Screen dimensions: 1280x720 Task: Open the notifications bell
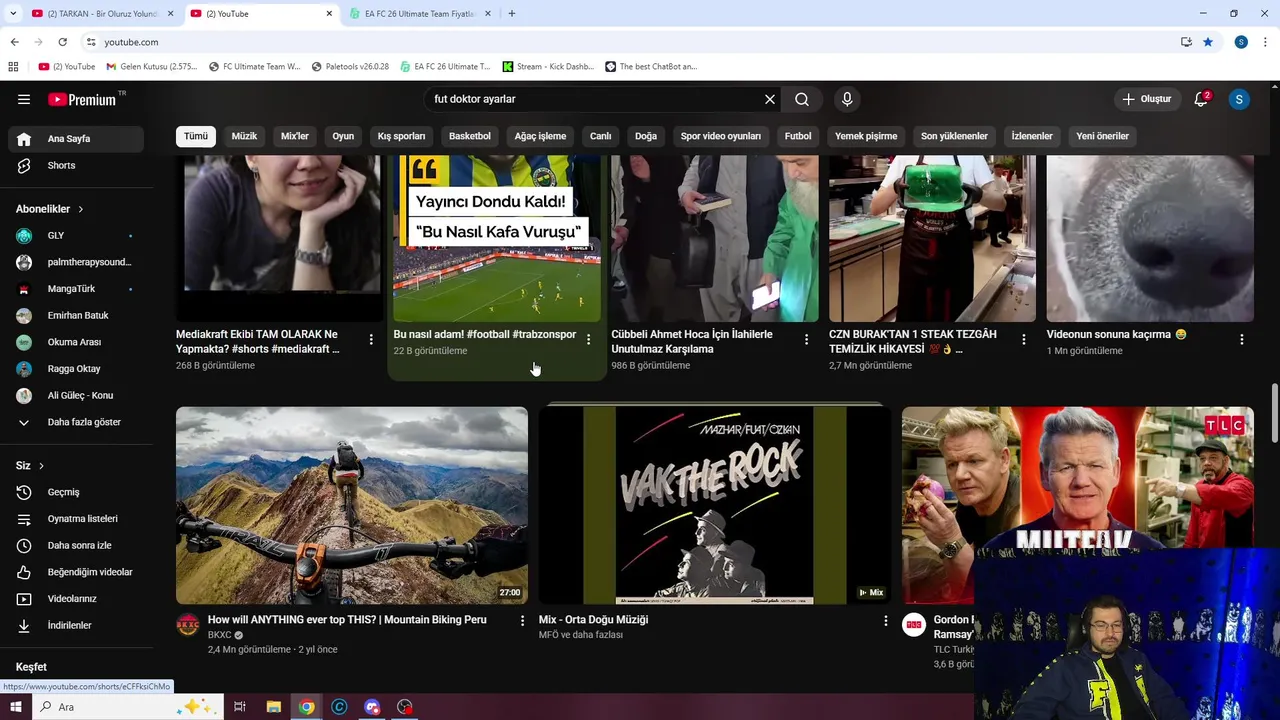tap(1201, 99)
